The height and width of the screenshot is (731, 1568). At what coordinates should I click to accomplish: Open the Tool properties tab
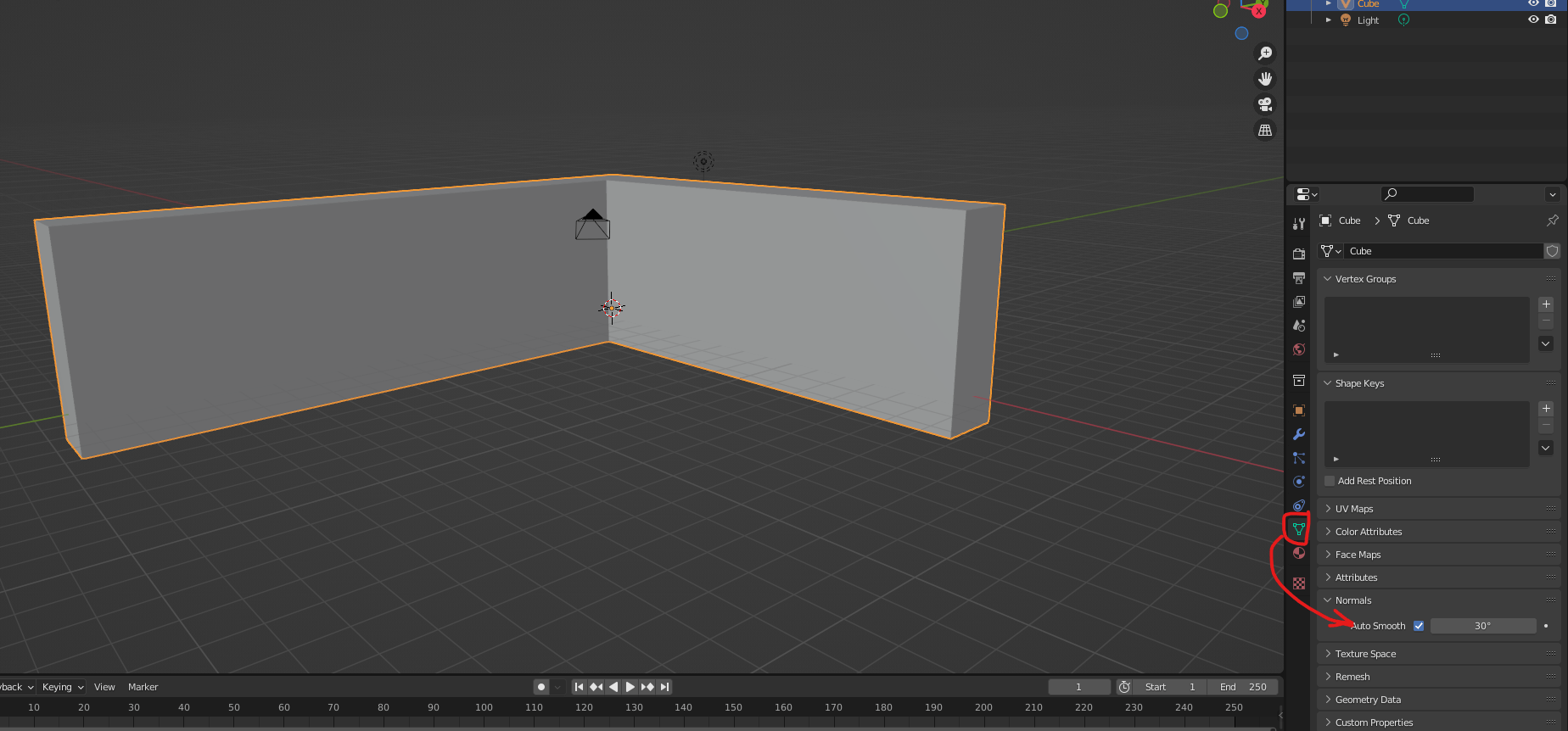click(1299, 224)
